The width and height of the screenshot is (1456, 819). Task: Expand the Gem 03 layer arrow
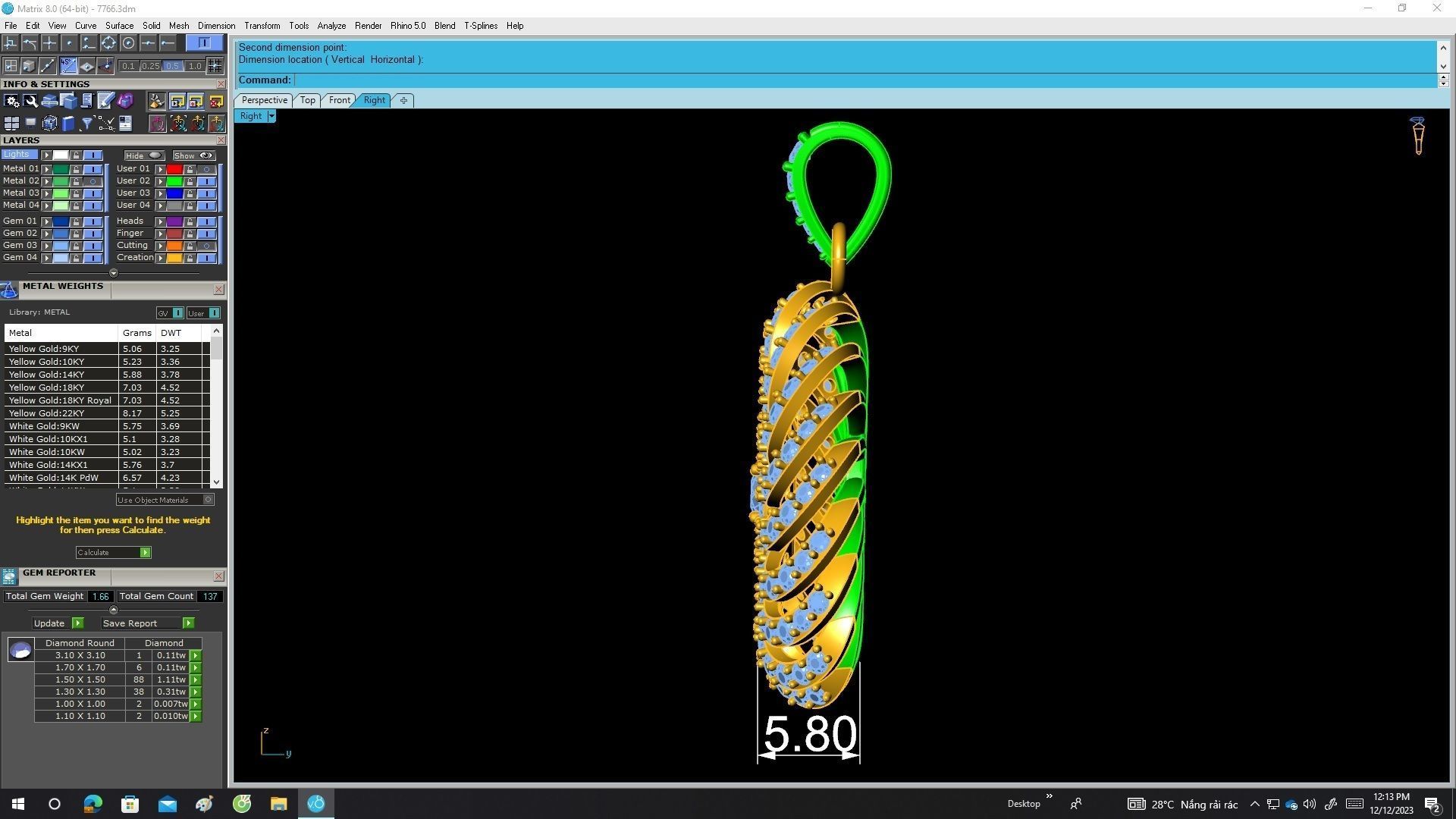click(47, 246)
